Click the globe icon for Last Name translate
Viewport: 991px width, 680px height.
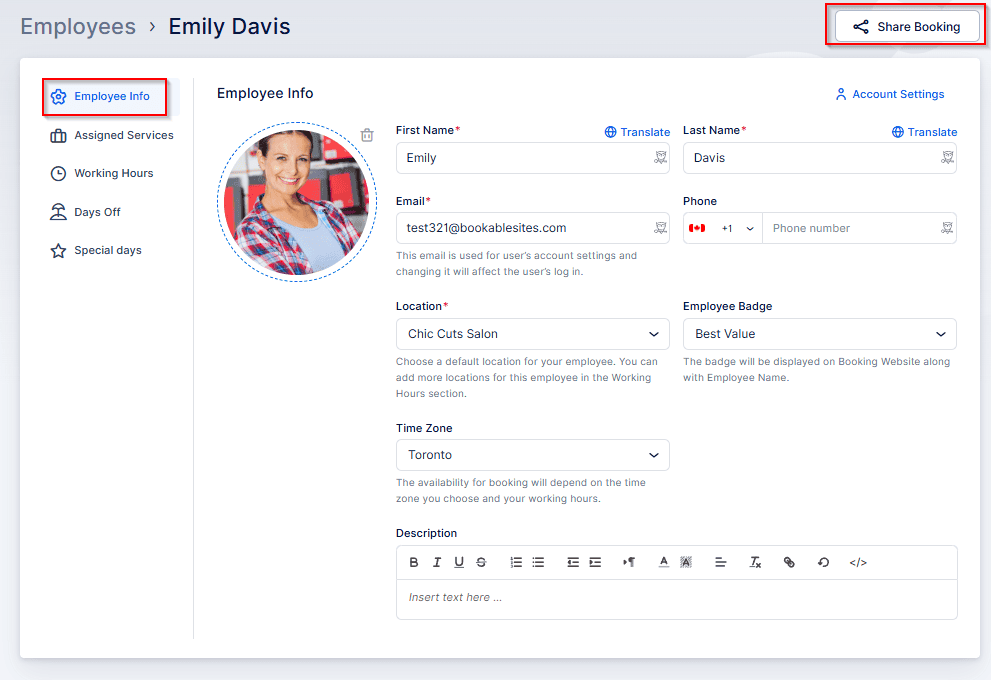tap(897, 132)
